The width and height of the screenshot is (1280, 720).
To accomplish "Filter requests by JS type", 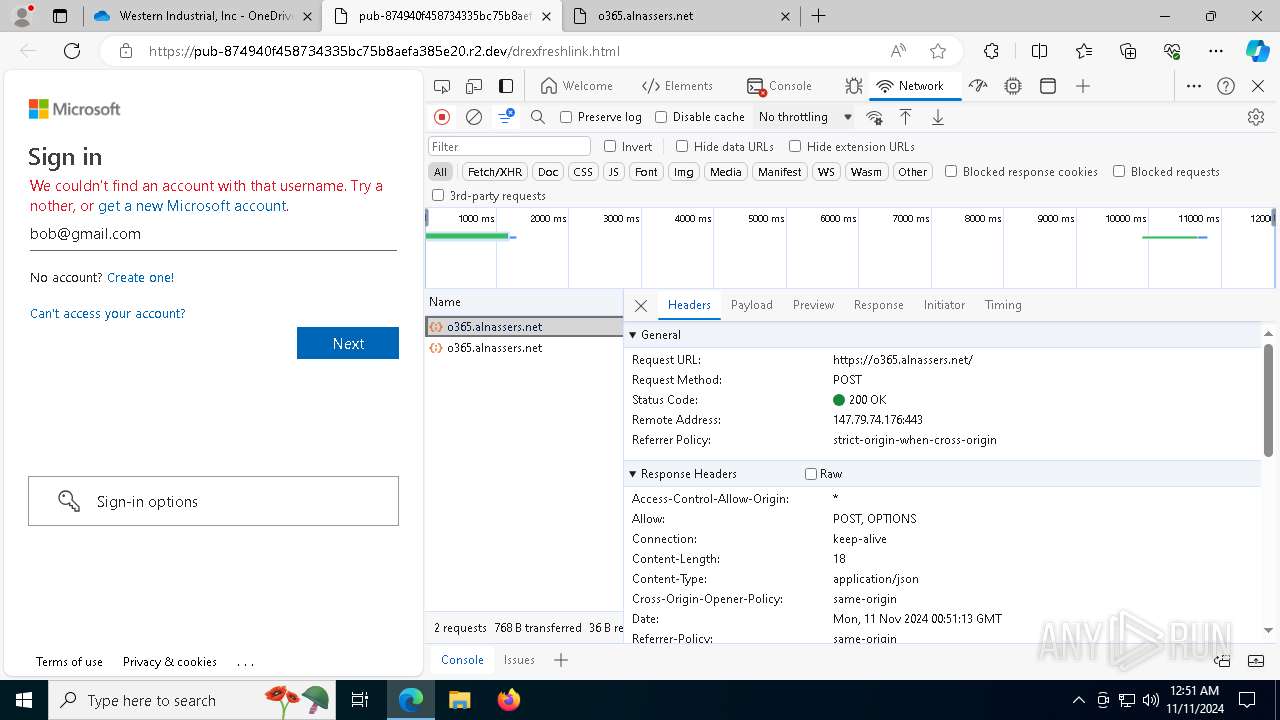I will [614, 172].
